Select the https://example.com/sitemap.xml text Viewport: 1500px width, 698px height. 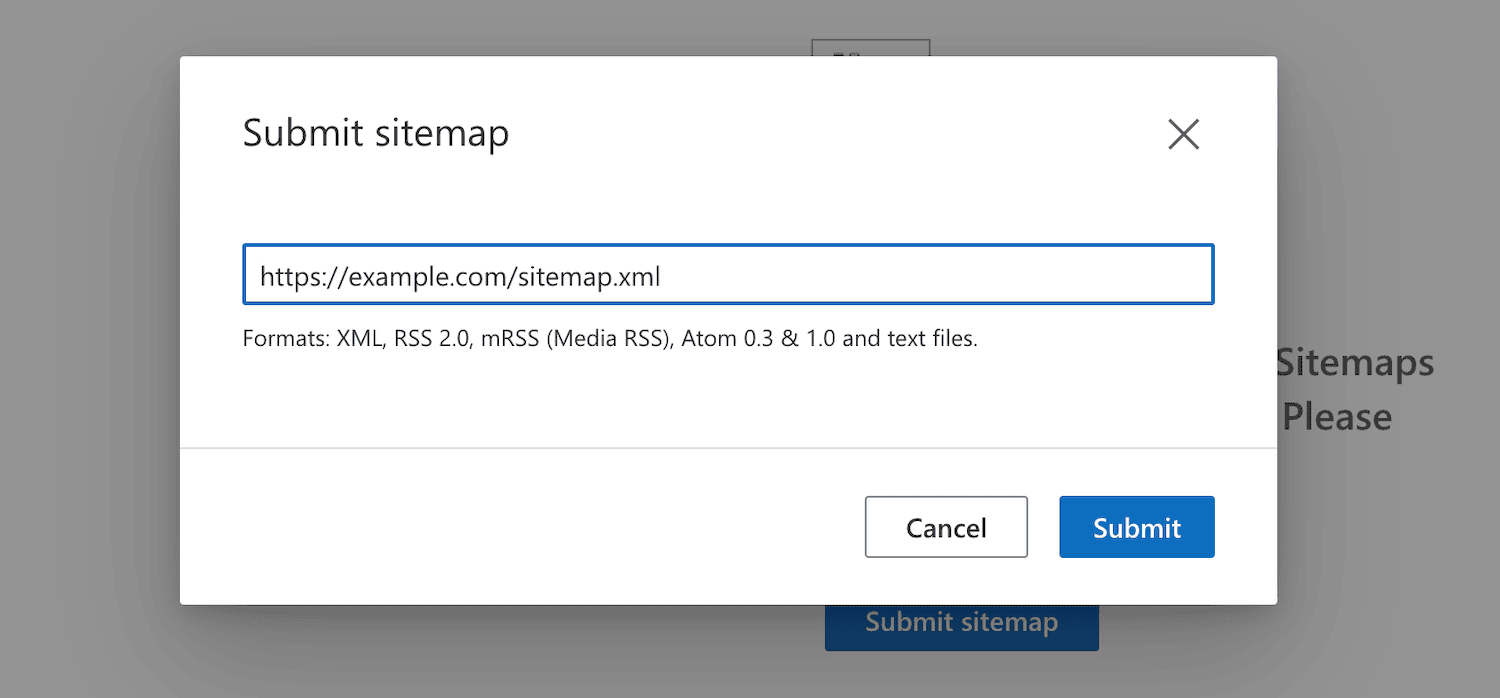click(x=459, y=276)
